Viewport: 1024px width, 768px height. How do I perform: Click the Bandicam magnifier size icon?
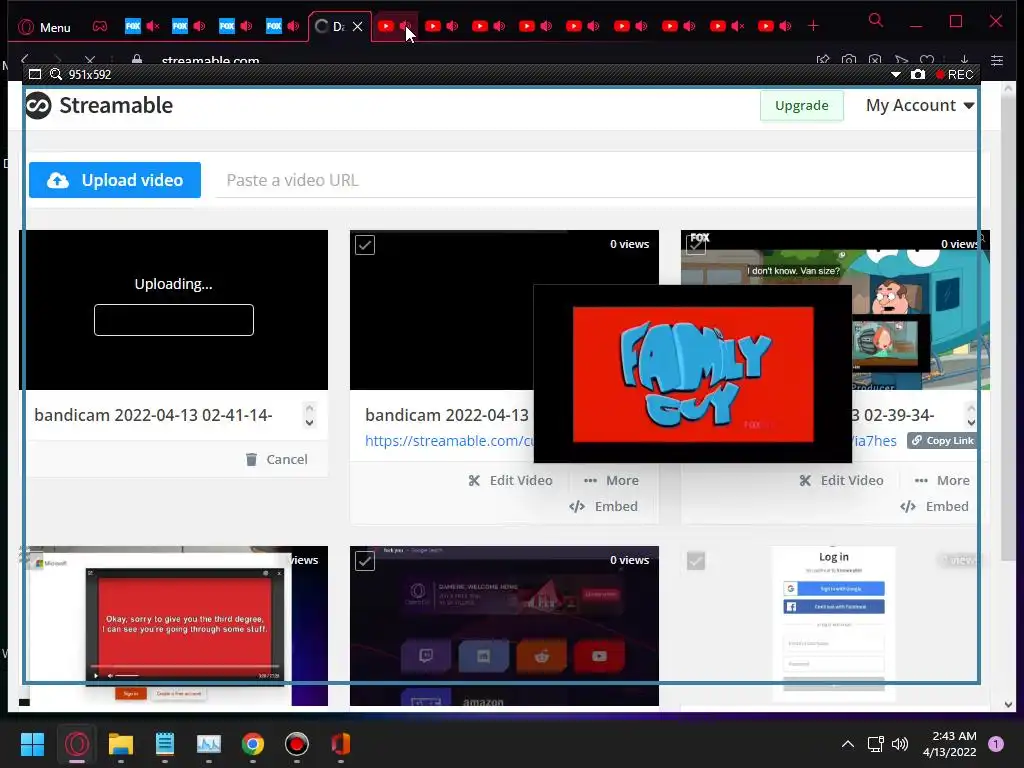56,74
